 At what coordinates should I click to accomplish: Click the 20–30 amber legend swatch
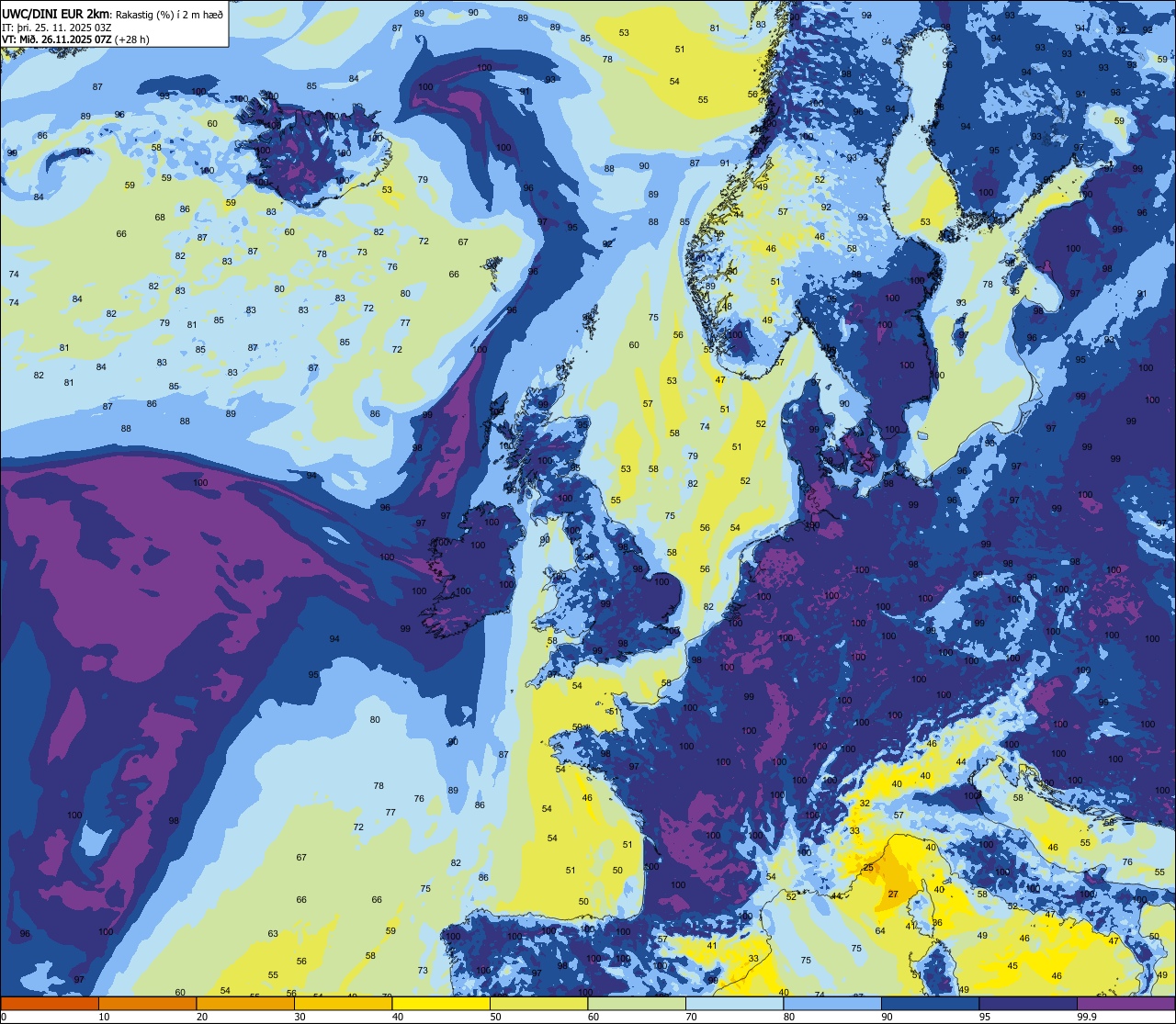click(x=245, y=1003)
